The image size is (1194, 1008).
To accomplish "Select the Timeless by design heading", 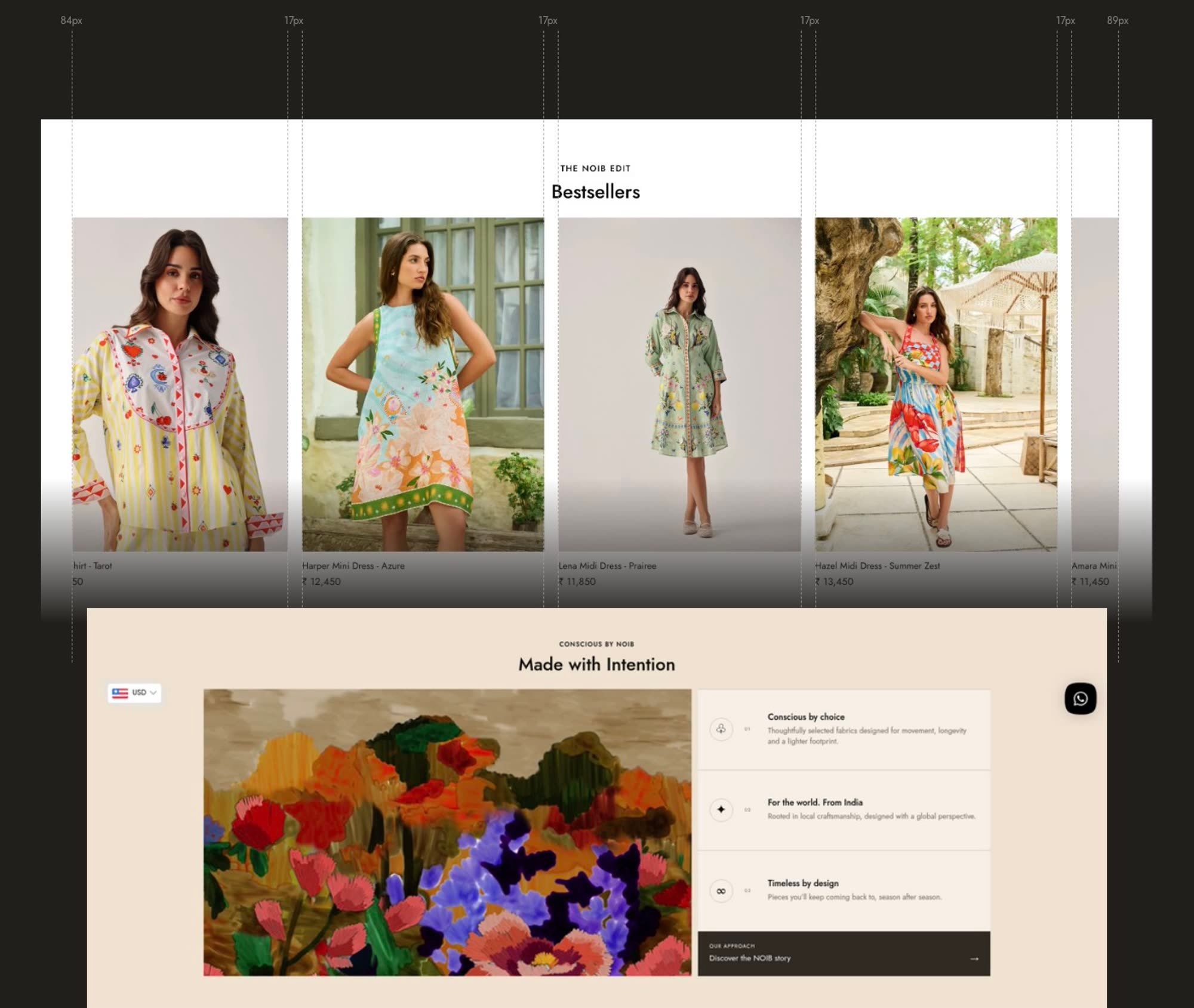I will tap(803, 883).
